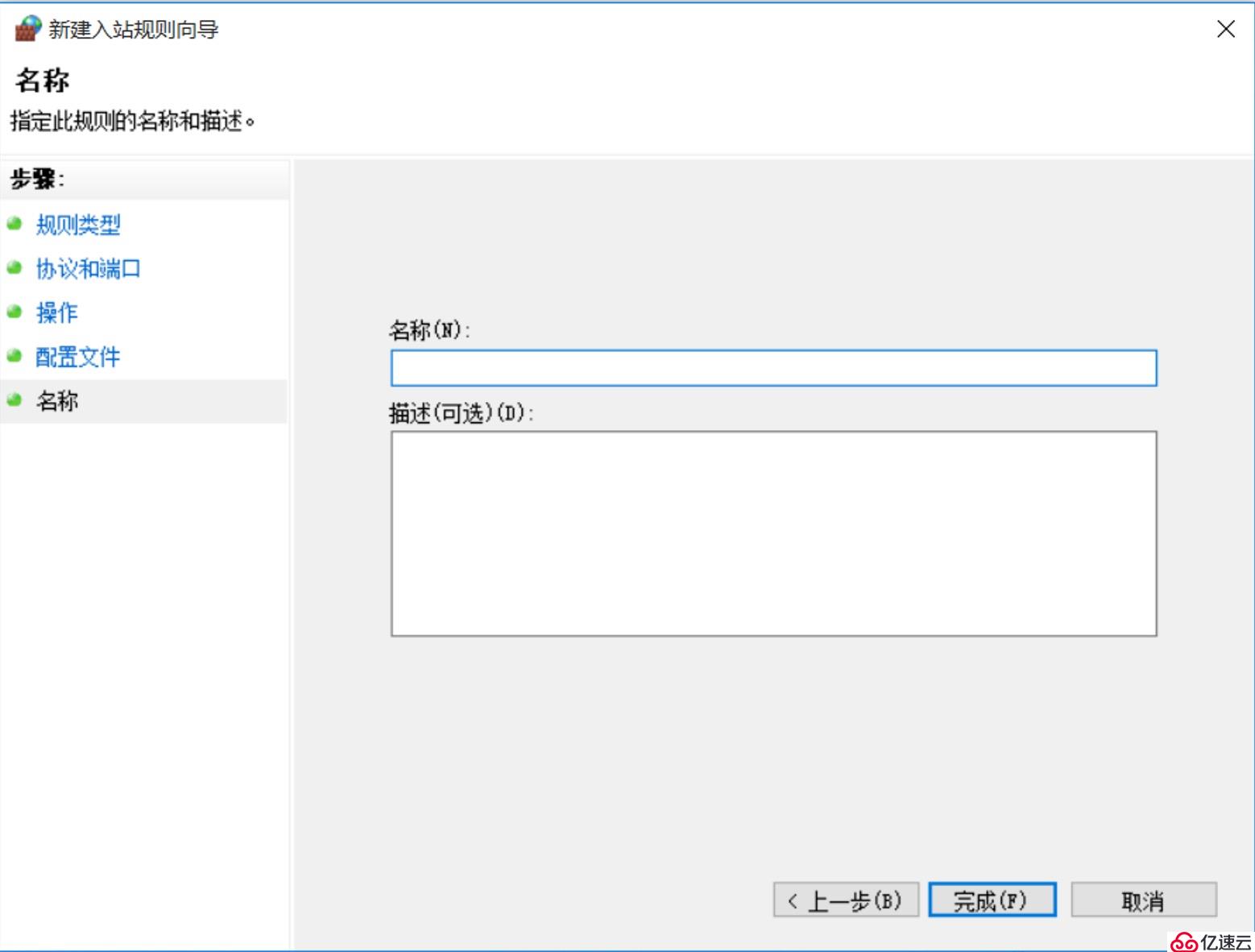The image size is (1255, 952).
Task: Go back with 上一步(B) button
Action: [846, 900]
